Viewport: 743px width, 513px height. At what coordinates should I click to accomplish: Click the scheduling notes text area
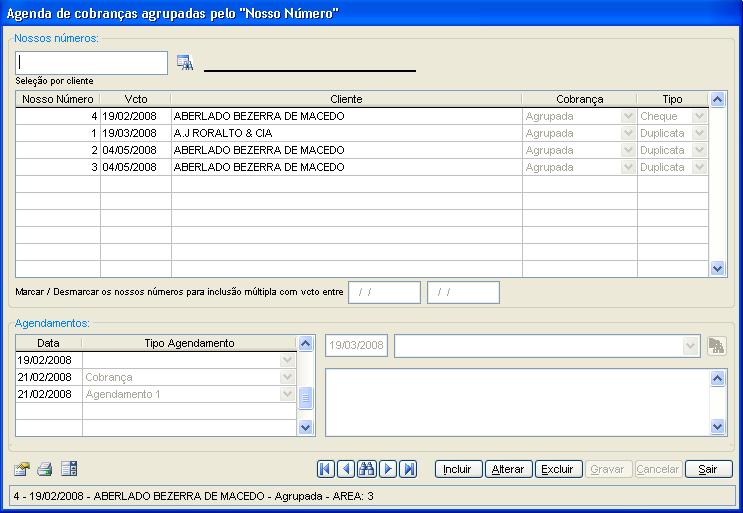tap(517, 403)
